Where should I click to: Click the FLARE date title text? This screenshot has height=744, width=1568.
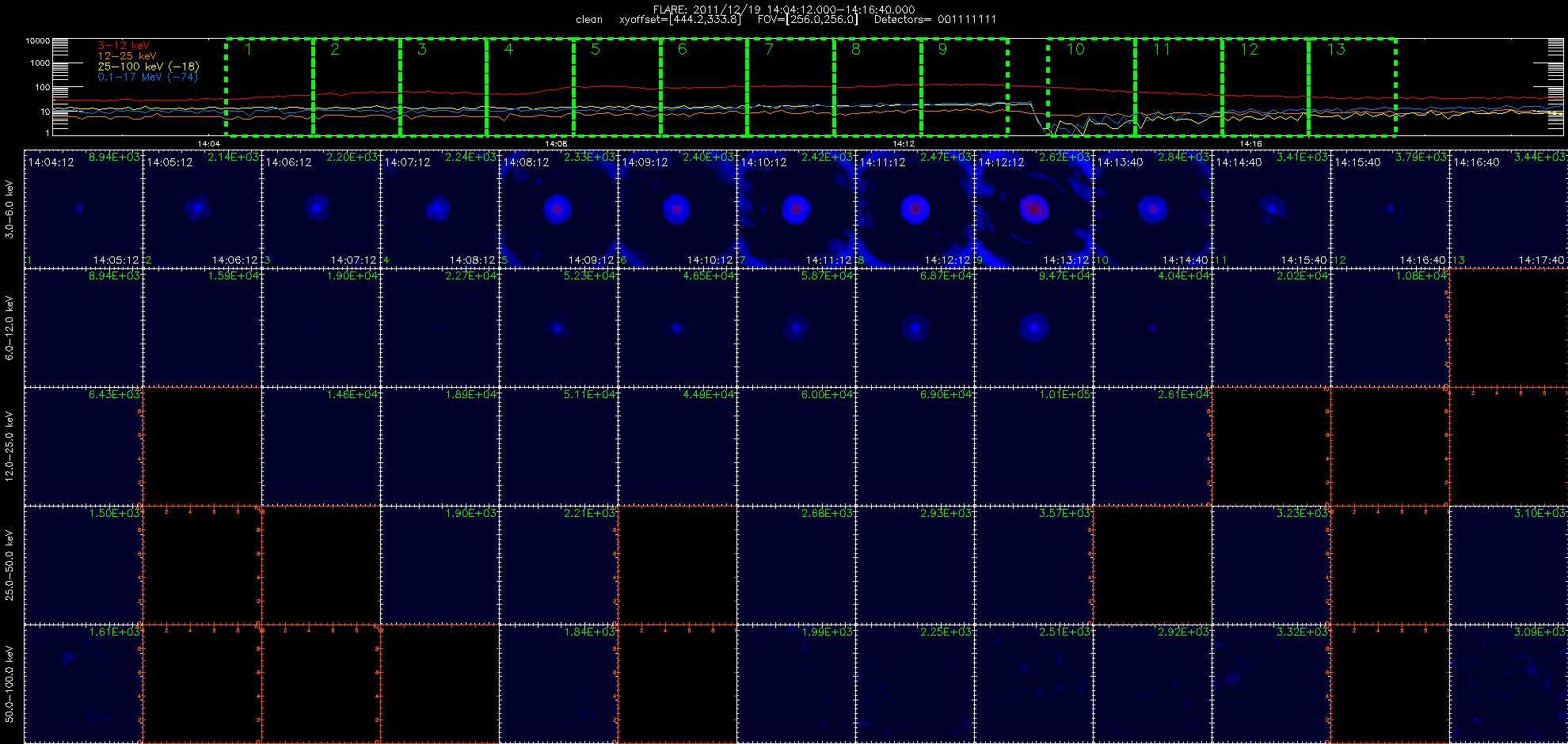(784, 9)
